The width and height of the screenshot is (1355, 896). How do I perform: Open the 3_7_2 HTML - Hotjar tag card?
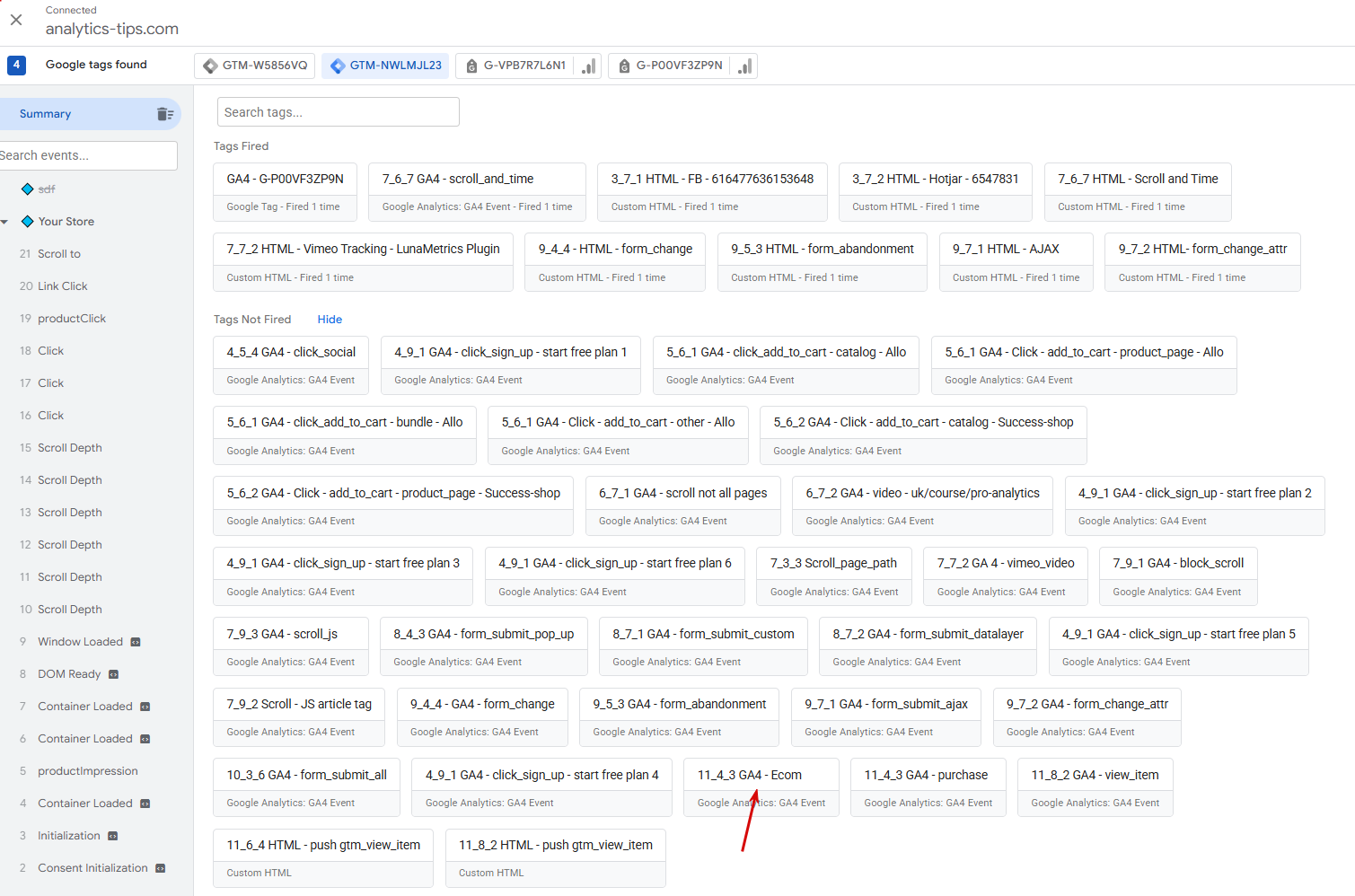point(935,192)
